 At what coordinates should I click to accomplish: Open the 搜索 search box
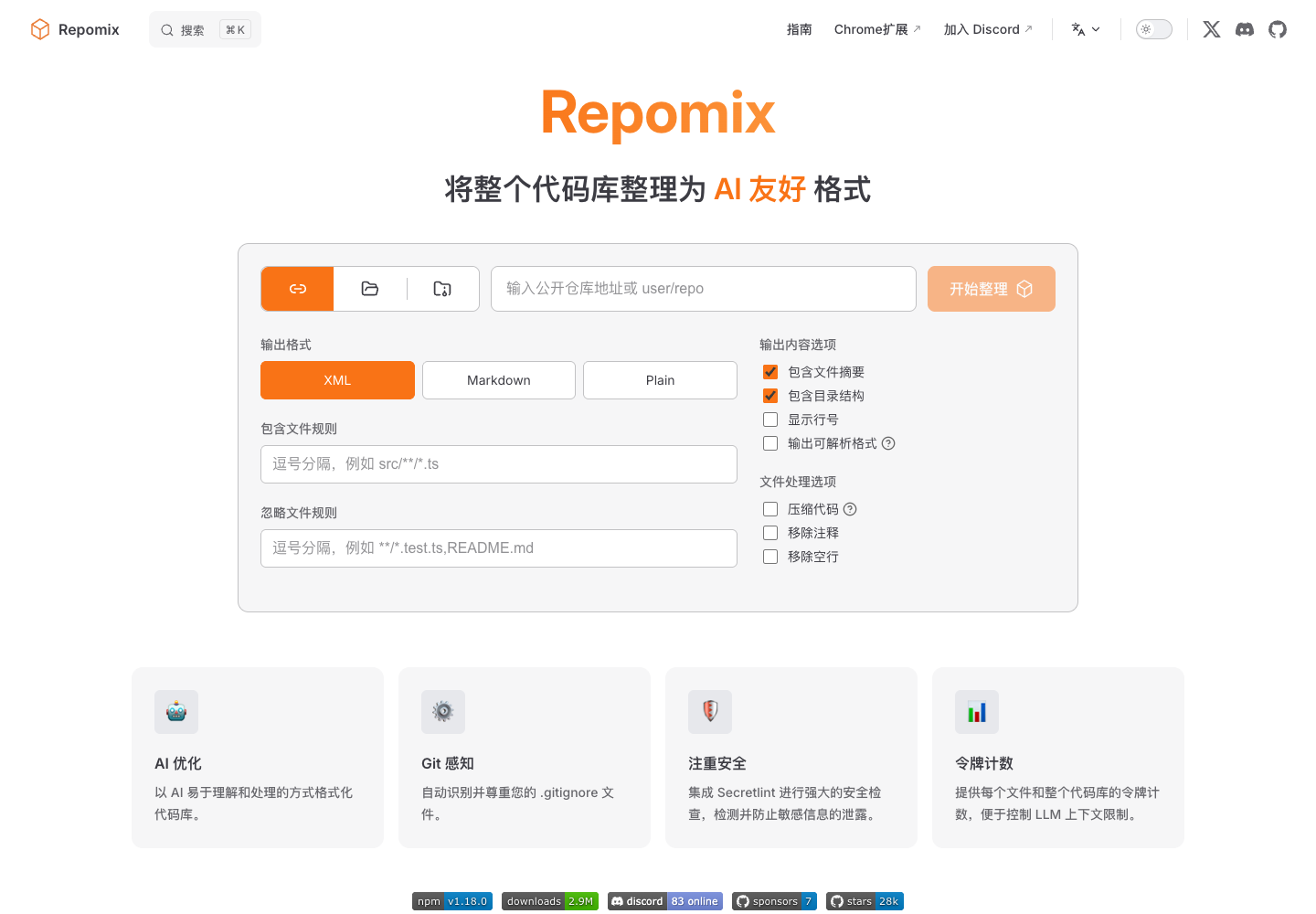point(206,29)
